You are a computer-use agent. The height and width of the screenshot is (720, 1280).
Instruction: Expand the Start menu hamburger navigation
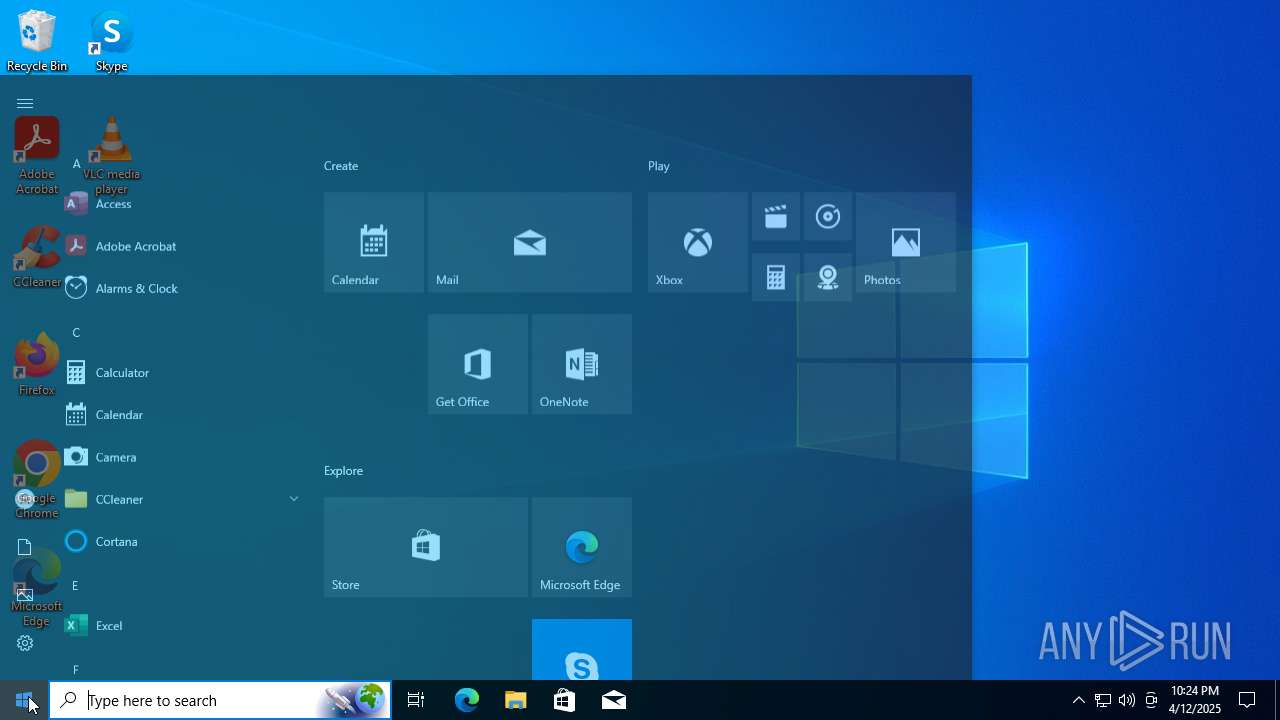25,103
